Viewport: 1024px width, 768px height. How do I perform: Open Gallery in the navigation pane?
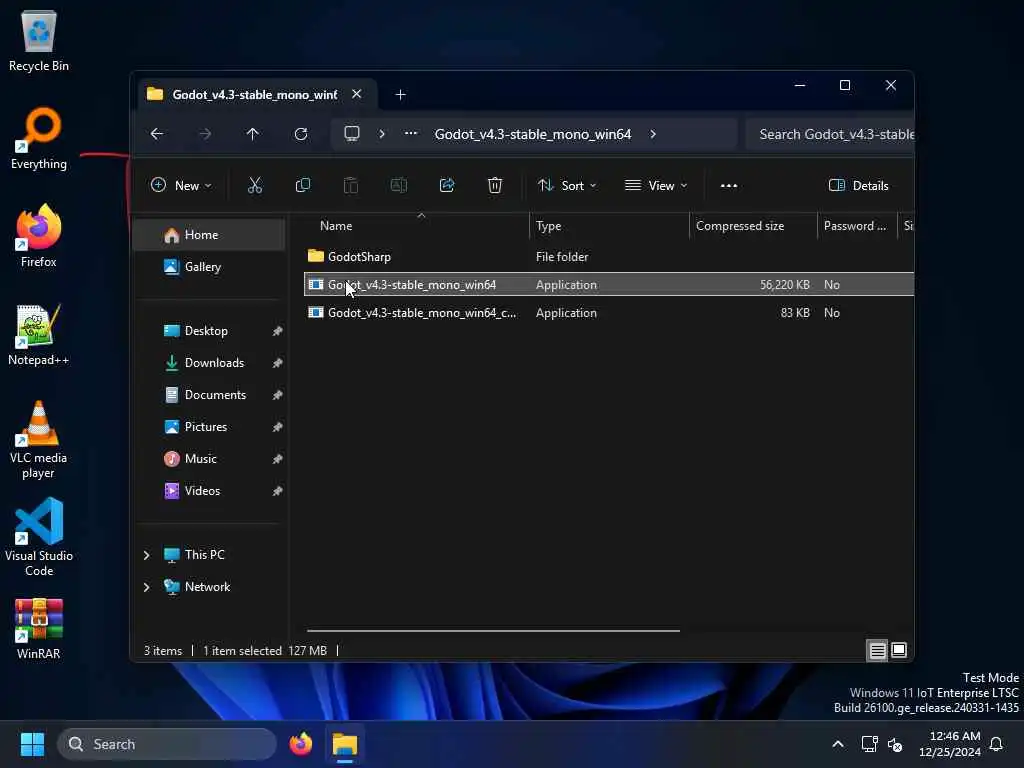pos(210,267)
